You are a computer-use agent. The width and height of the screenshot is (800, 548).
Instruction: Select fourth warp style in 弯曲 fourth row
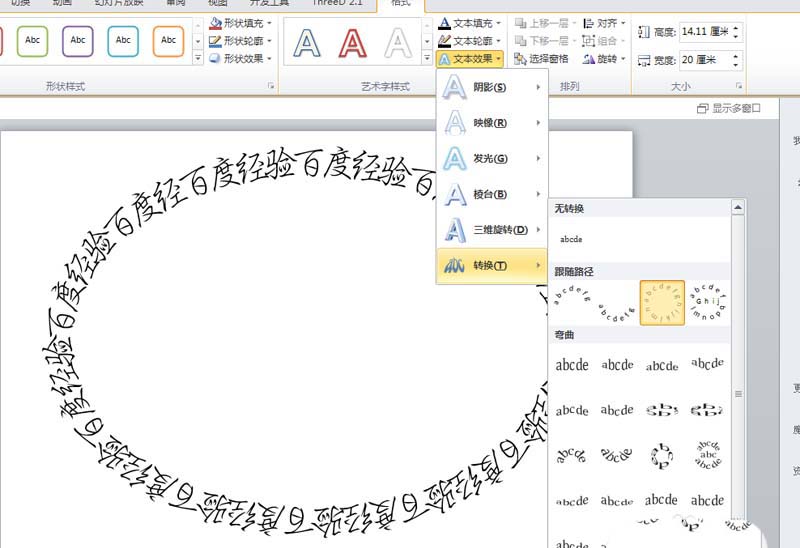coord(708,500)
